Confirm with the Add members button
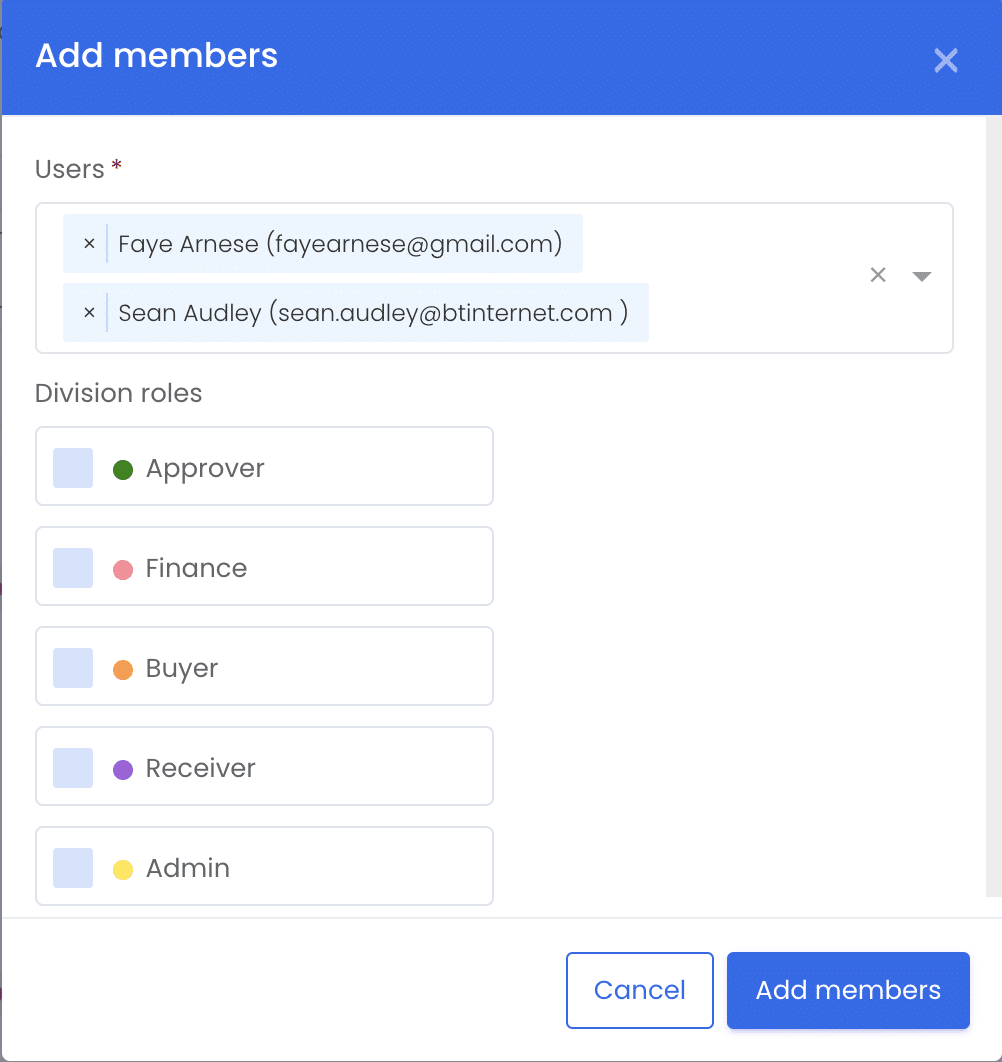 tap(848, 990)
